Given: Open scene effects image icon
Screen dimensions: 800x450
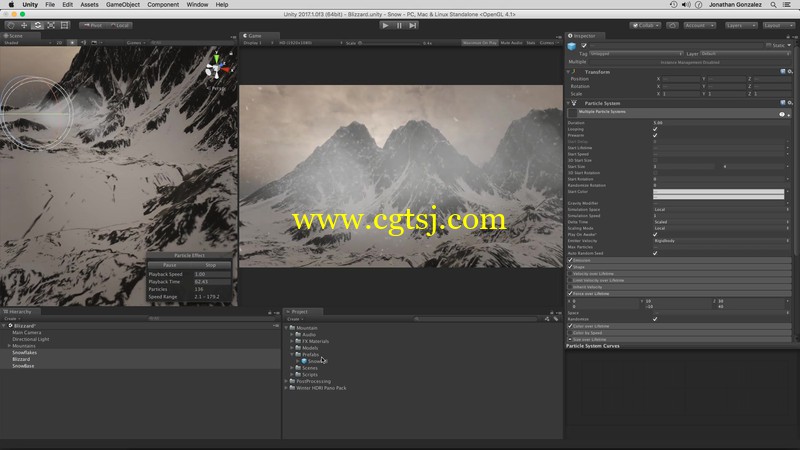Looking at the screenshot, I should coord(94,43).
